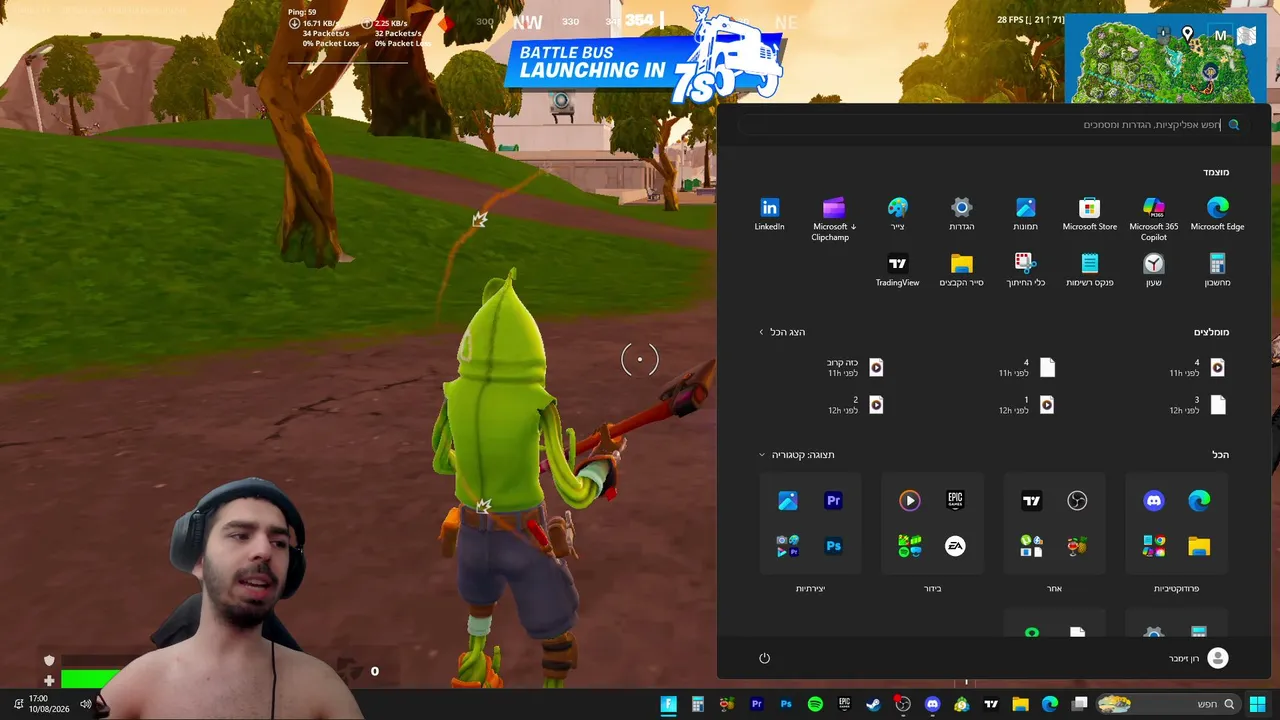Open TradingView from the taskbar
Screen dimensions: 1280x720
[x=991, y=704]
